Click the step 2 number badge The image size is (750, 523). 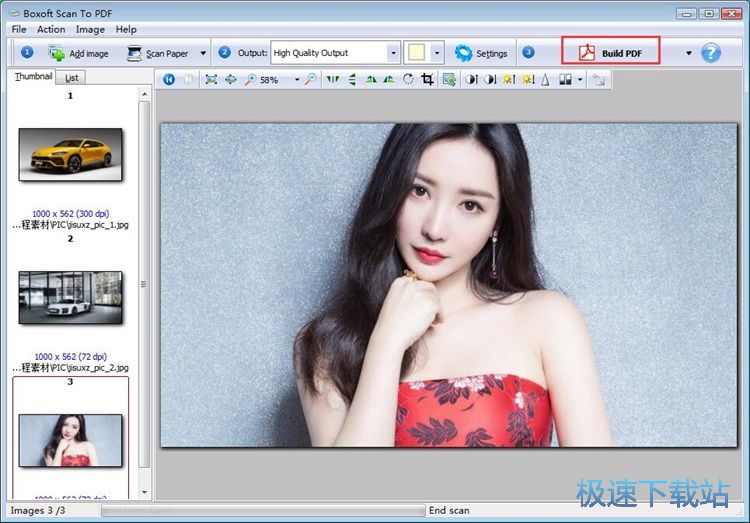pyautogui.click(x=224, y=52)
